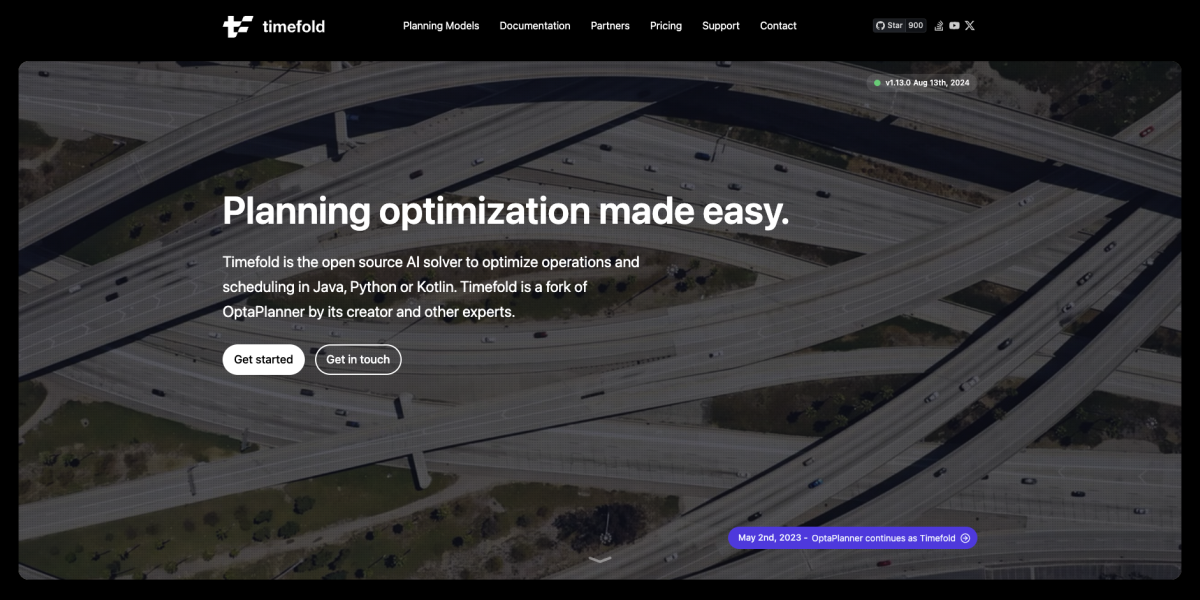Click the Get in touch button
The image size is (1200, 600).
coord(358,360)
